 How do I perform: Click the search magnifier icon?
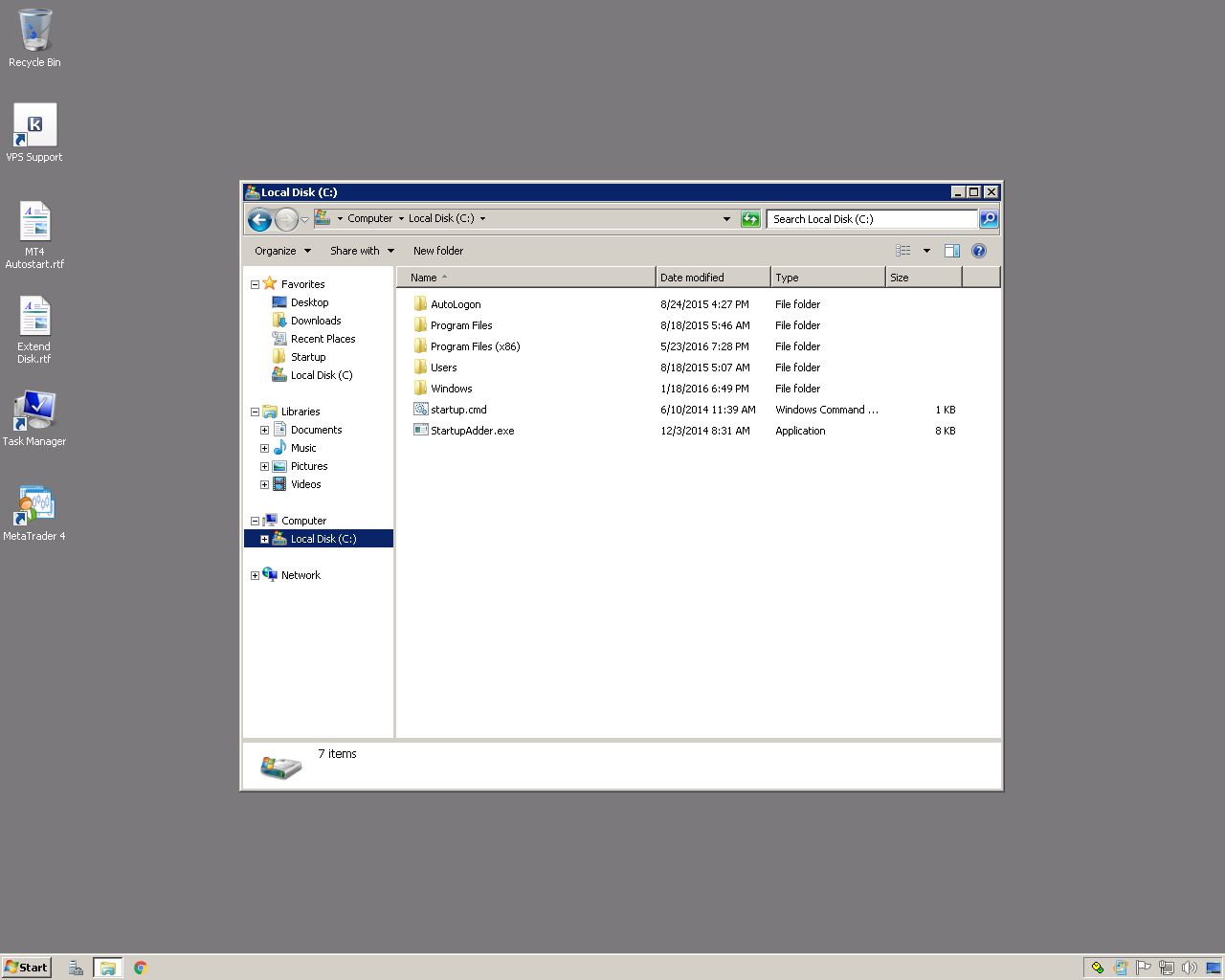point(989,219)
